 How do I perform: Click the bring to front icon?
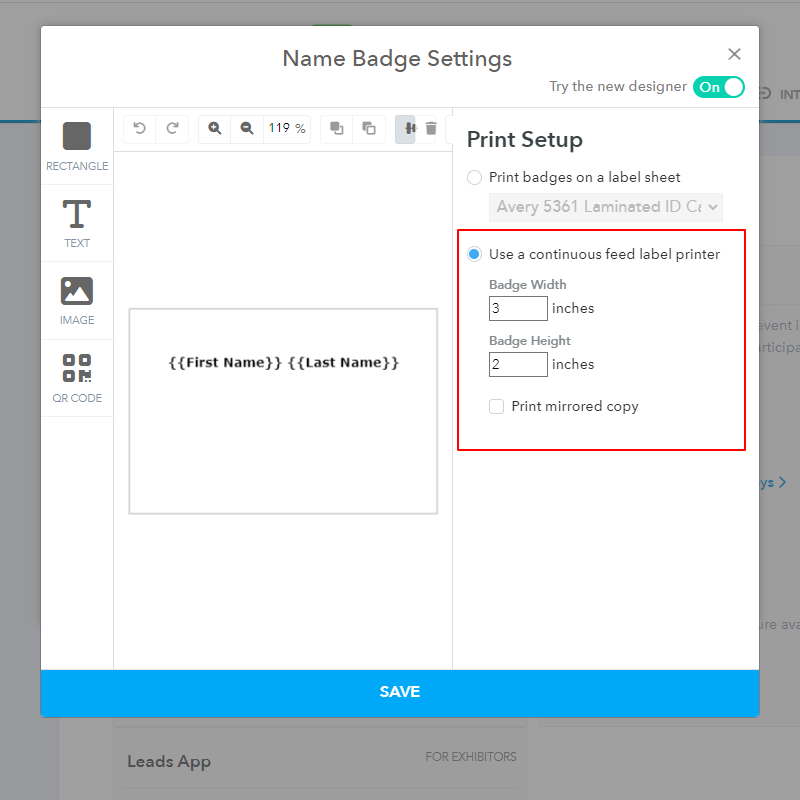(x=337, y=128)
